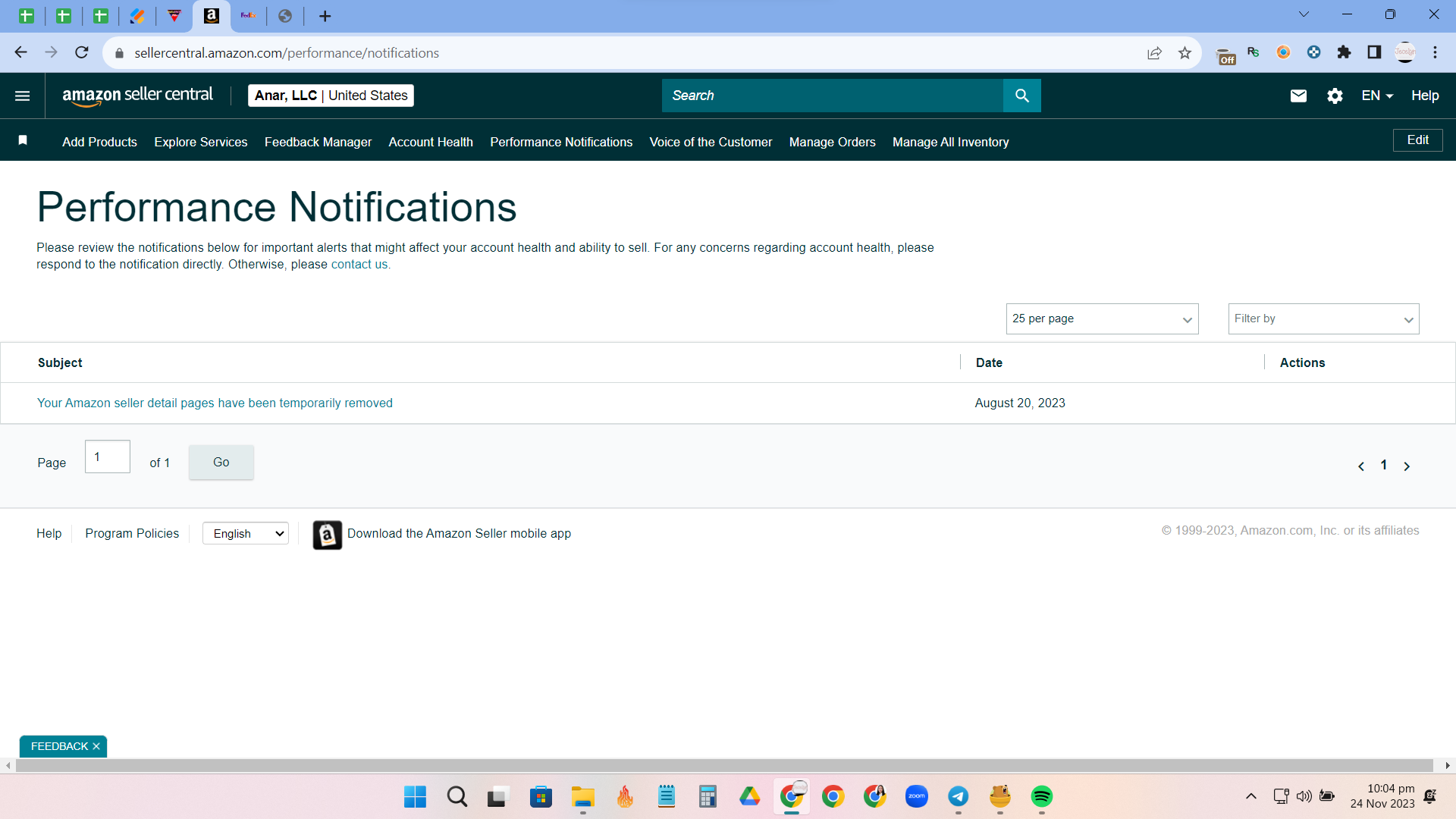Click the Edit button in the nav bar
Viewport: 1456px width, 819px height.
[1417, 140]
